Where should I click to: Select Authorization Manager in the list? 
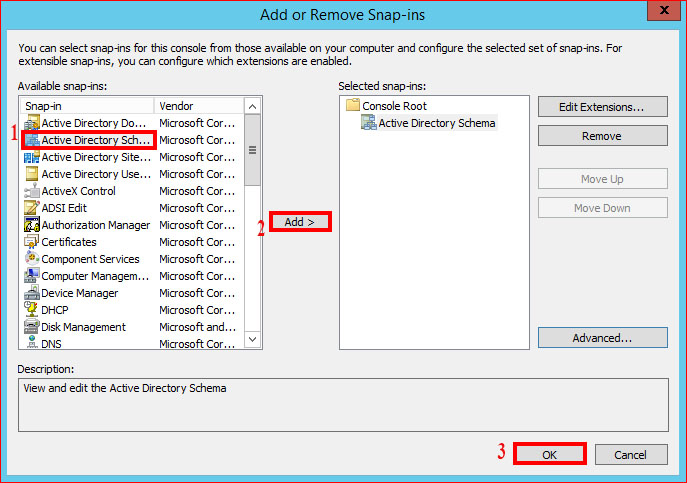click(x=96, y=225)
